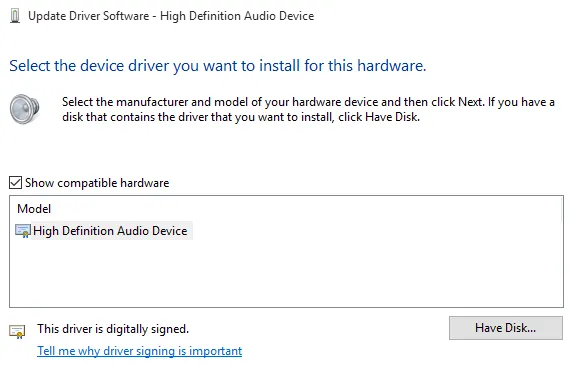Click the 'Show compatible hardware' label text
The image size is (569, 366).
(97, 183)
